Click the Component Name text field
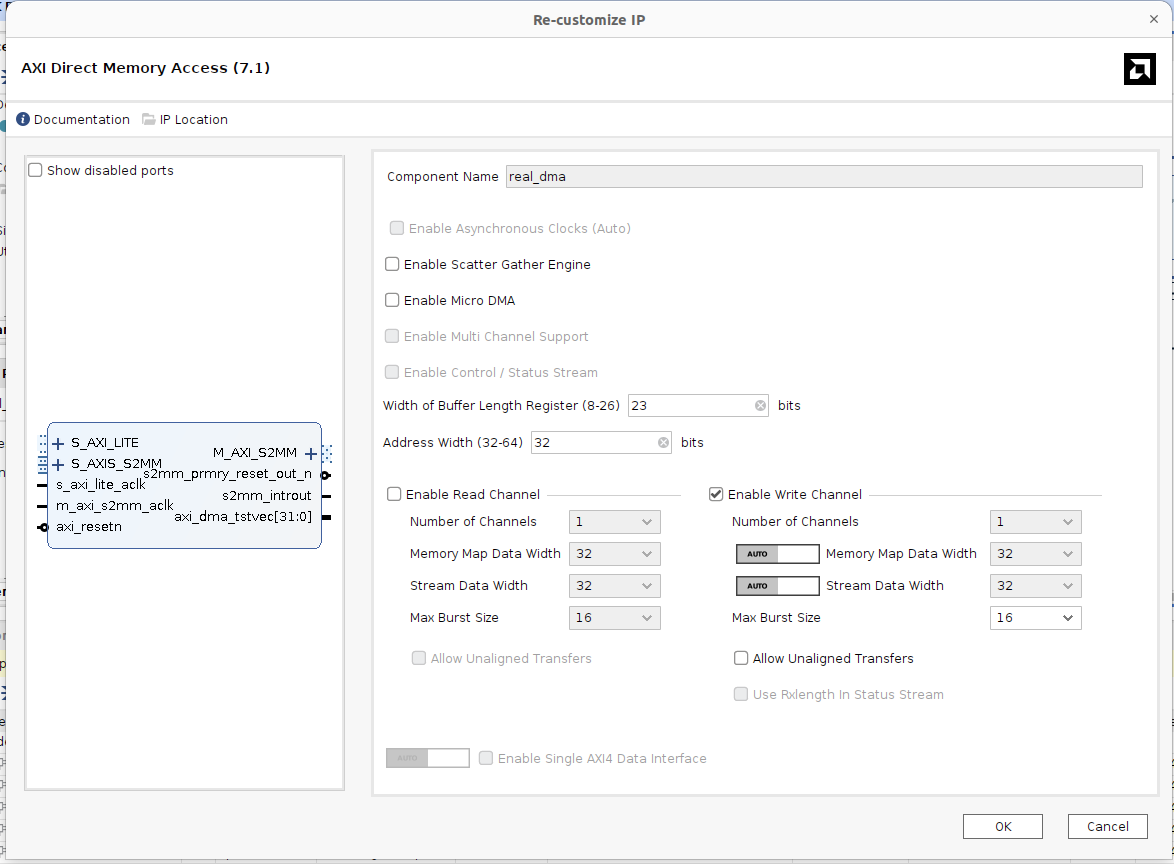 pos(823,177)
